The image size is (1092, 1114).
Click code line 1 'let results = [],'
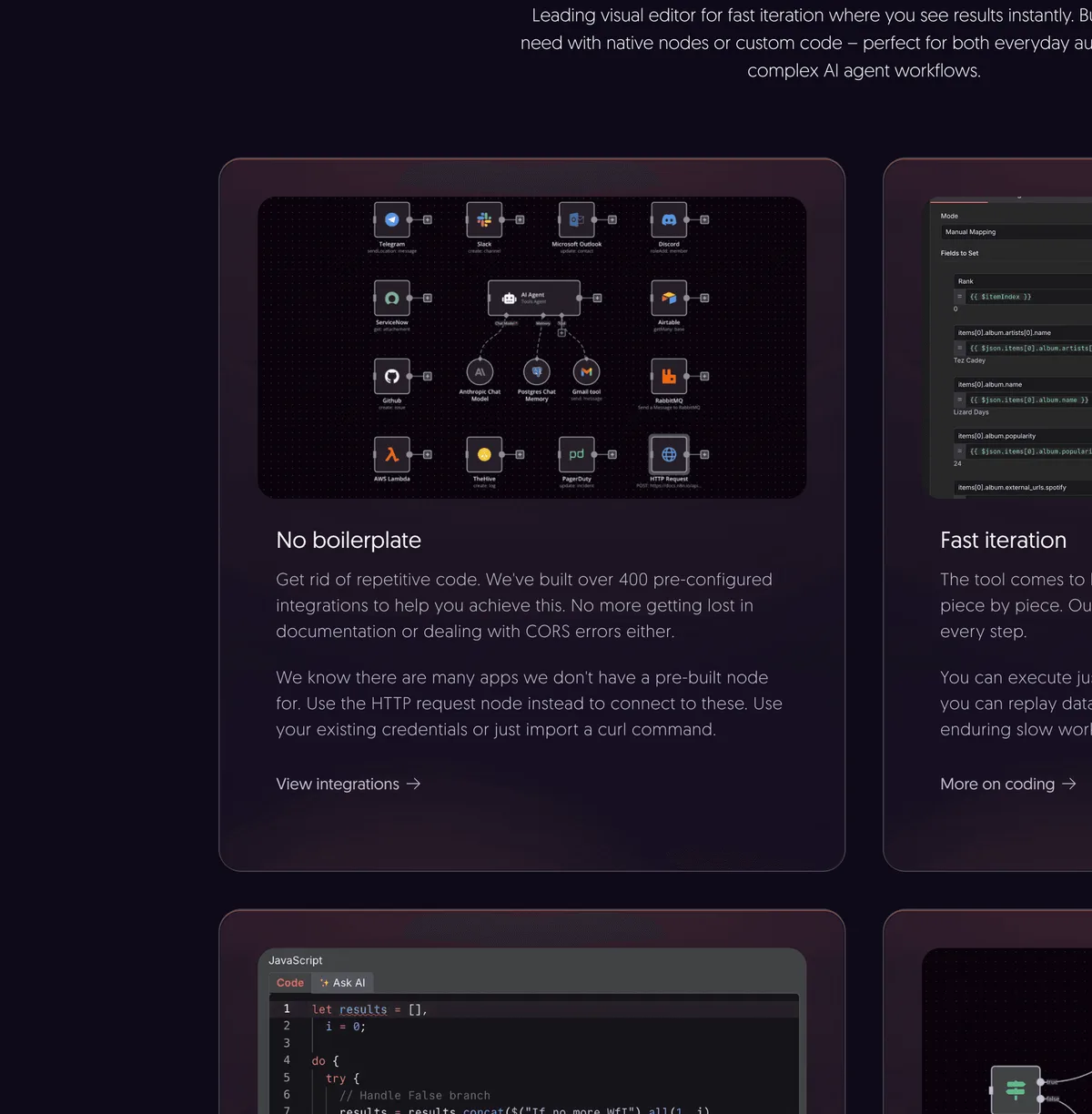click(x=369, y=1009)
